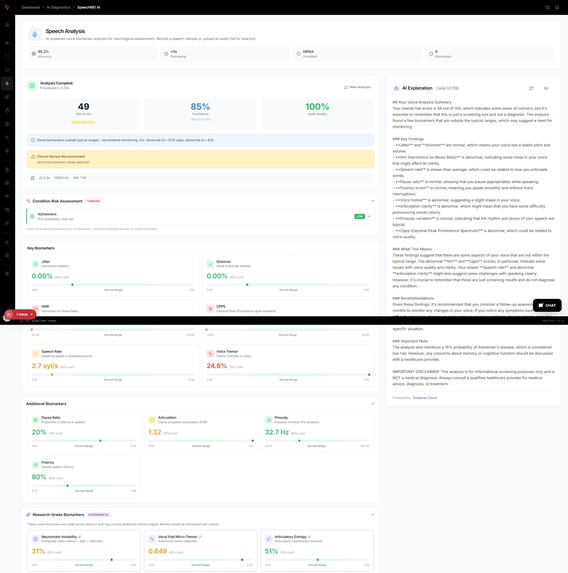Open the Cerebras Cloud link
The width and height of the screenshot is (568, 573).
pos(425,398)
